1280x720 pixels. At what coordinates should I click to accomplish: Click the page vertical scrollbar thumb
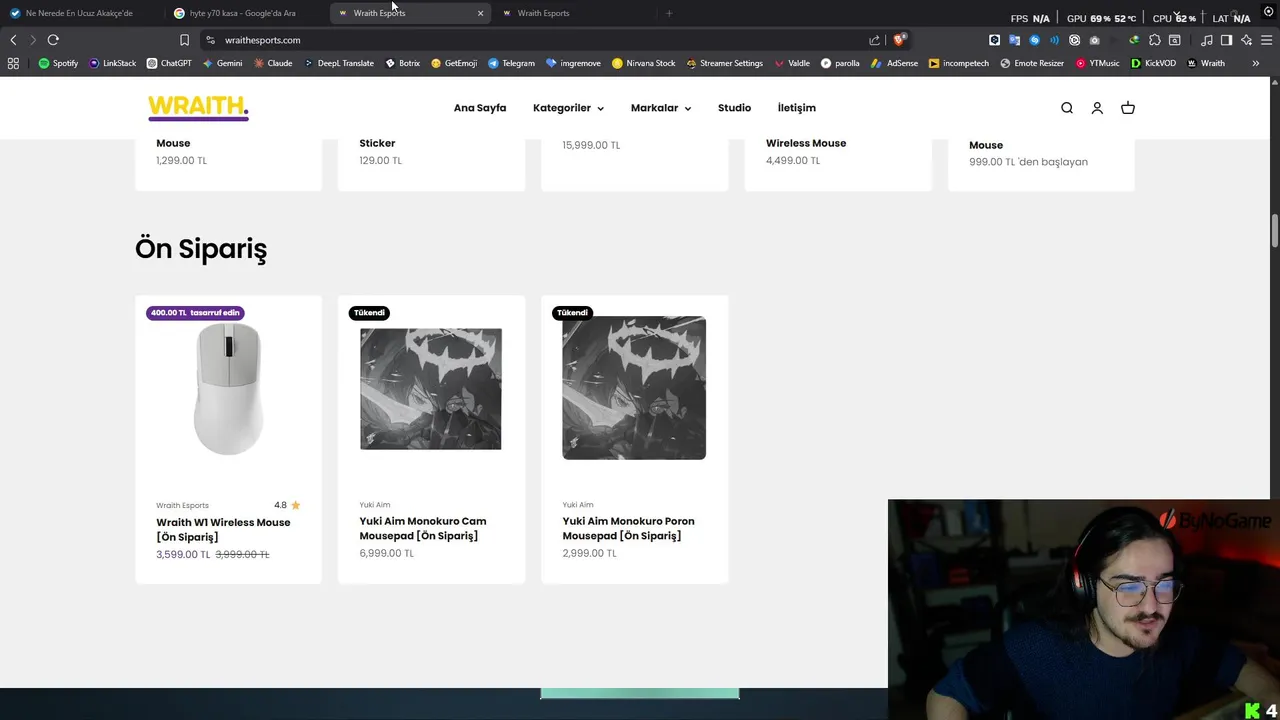click(1275, 230)
